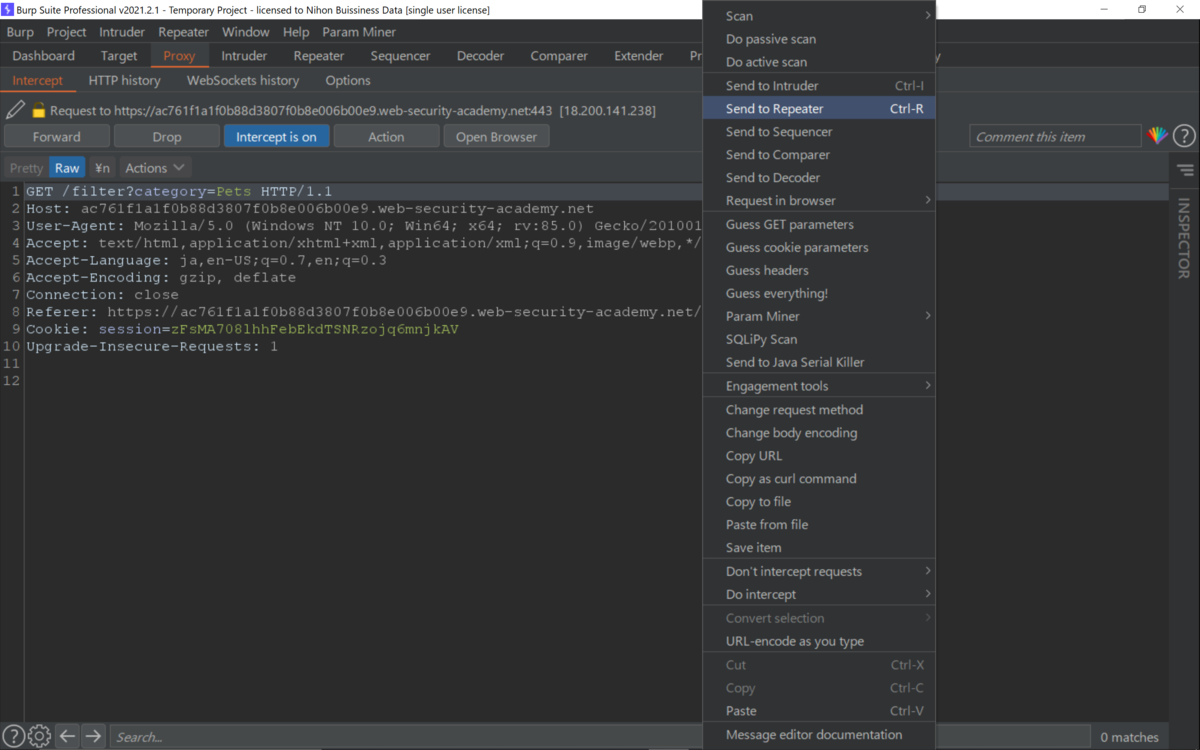Viewport: 1200px width, 750px height.
Task: Open the Help menu
Action: 296,32
